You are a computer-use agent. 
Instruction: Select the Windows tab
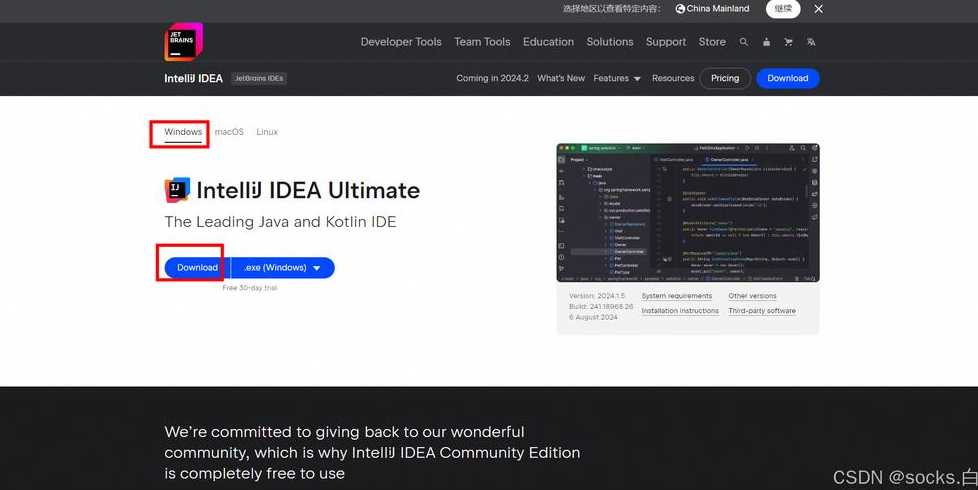[x=183, y=132]
